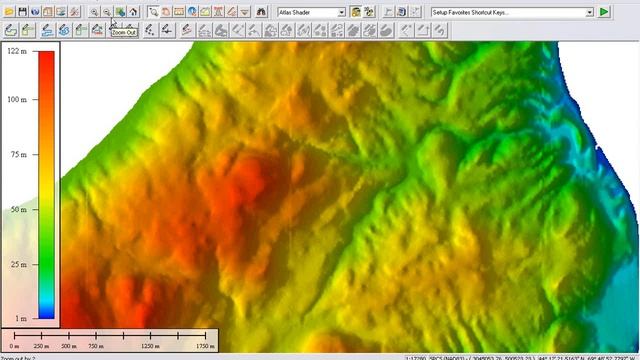Choose the create point features dots icon
Image resolution: width=640 pixels, height=360 pixels.
pyautogui.click(x=150, y=30)
